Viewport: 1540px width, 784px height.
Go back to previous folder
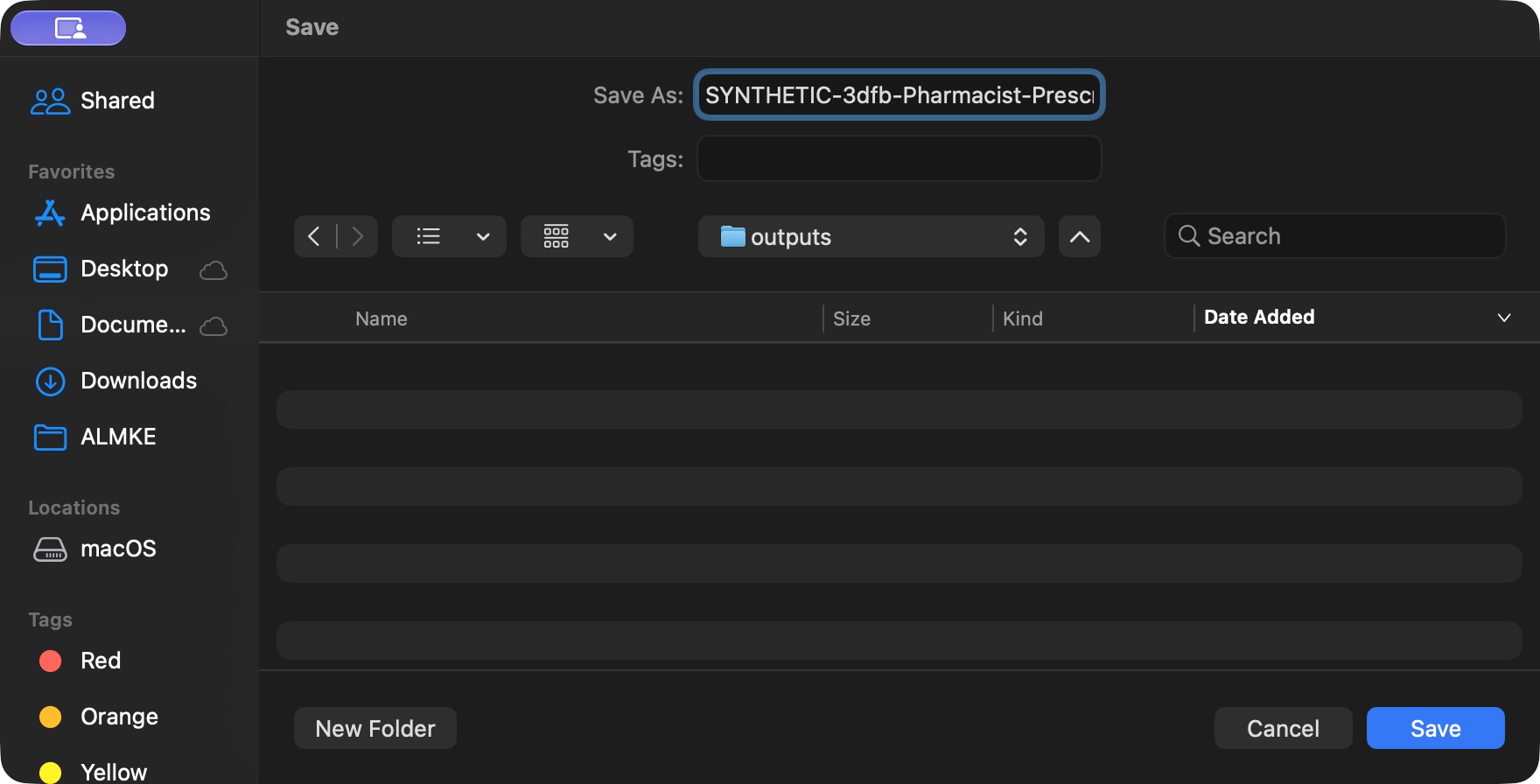314,236
